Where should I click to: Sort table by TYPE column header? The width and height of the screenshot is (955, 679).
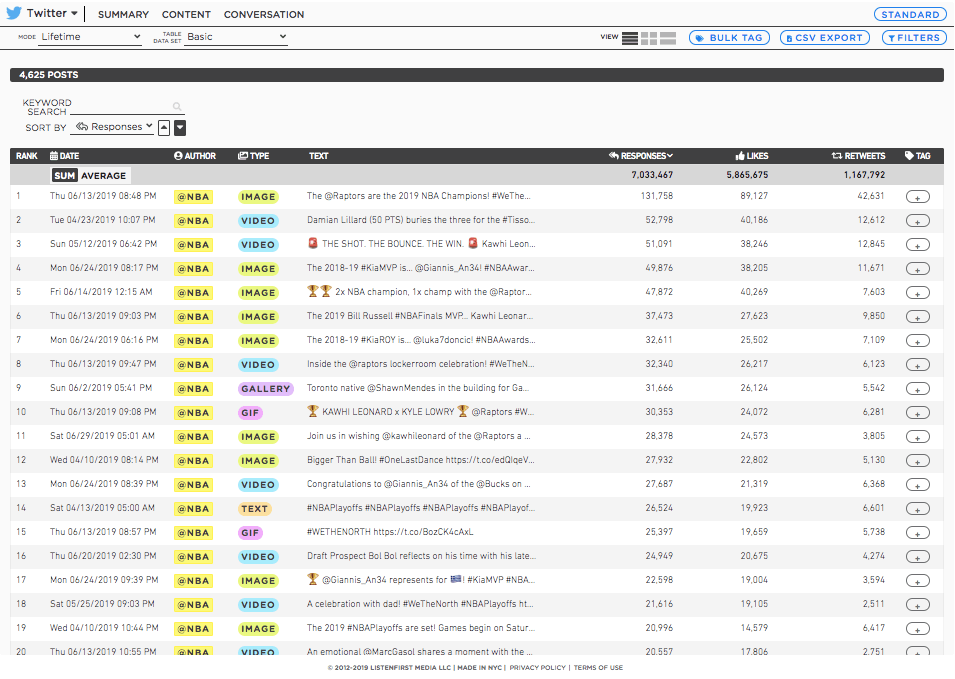pos(253,156)
